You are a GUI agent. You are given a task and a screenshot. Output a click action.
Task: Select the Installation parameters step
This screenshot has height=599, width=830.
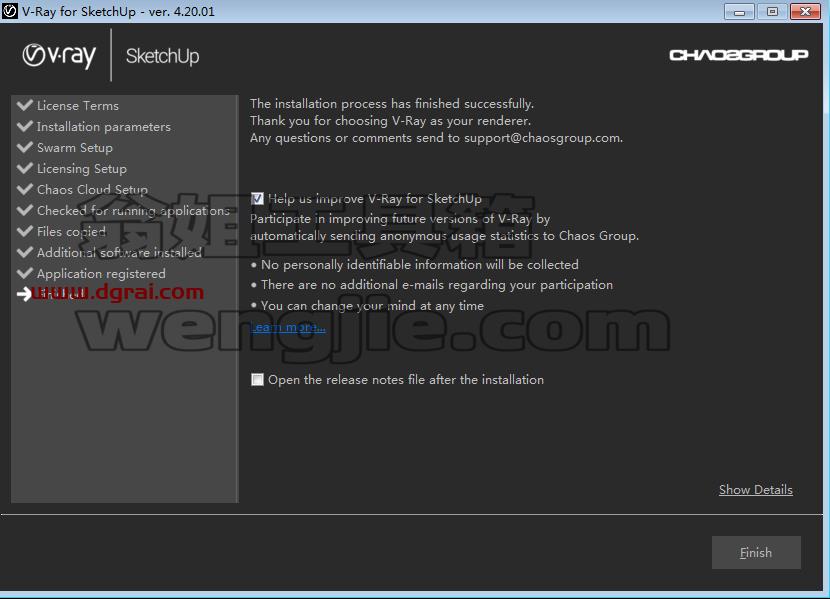(104, 126)
